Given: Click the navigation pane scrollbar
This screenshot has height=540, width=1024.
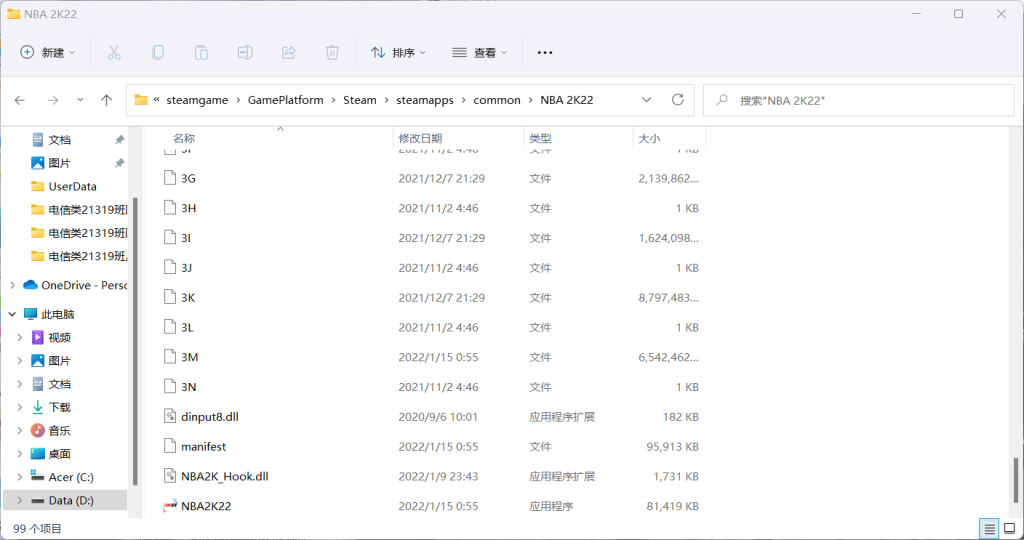Looking at the screenshot, I should tap(135, 341).
